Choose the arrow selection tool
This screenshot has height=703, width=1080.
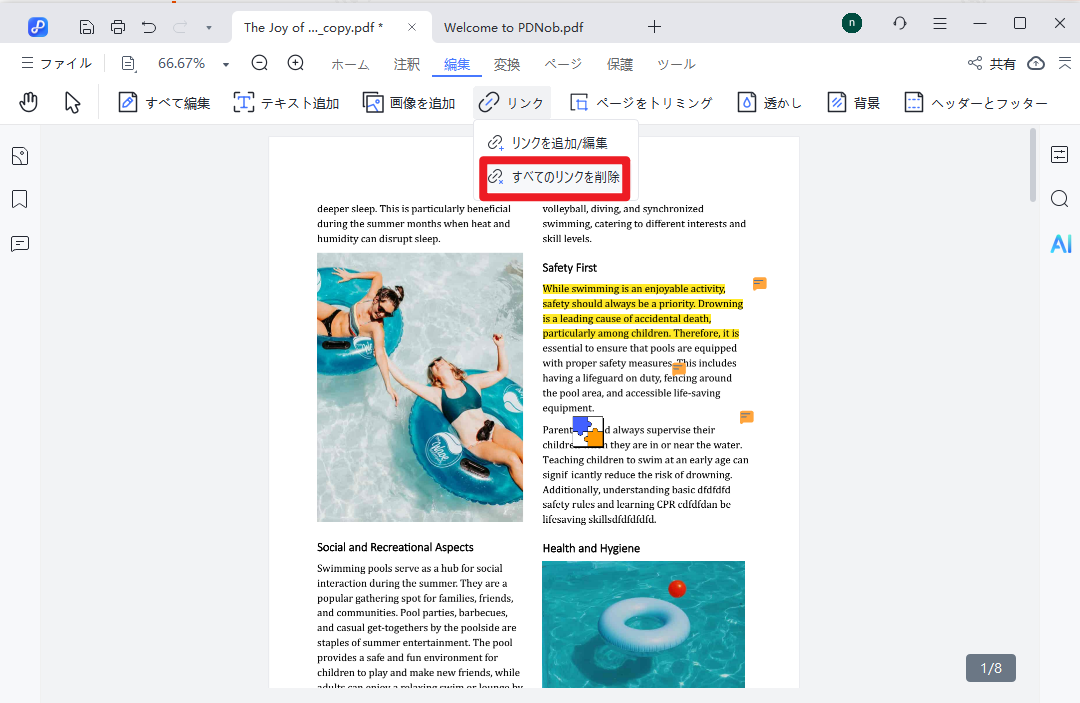coord(73,102)
